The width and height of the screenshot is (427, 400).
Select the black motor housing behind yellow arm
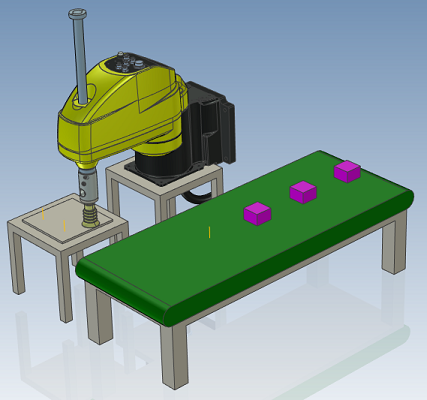click(210, 123)
